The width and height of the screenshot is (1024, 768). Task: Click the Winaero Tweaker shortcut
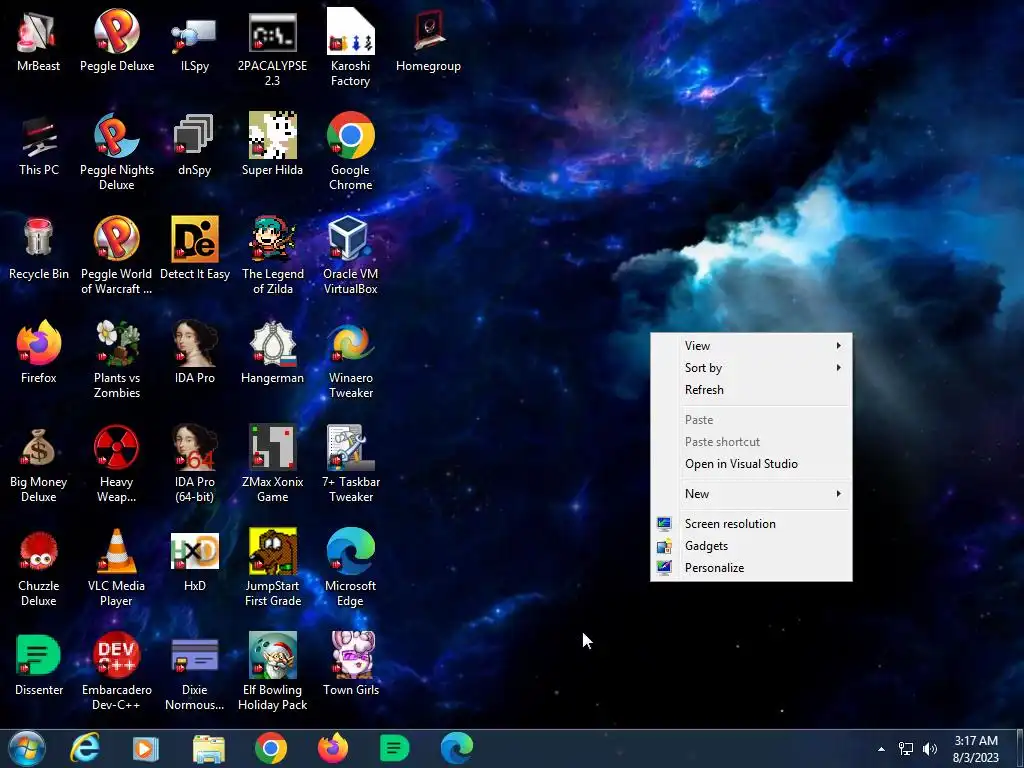351,359
